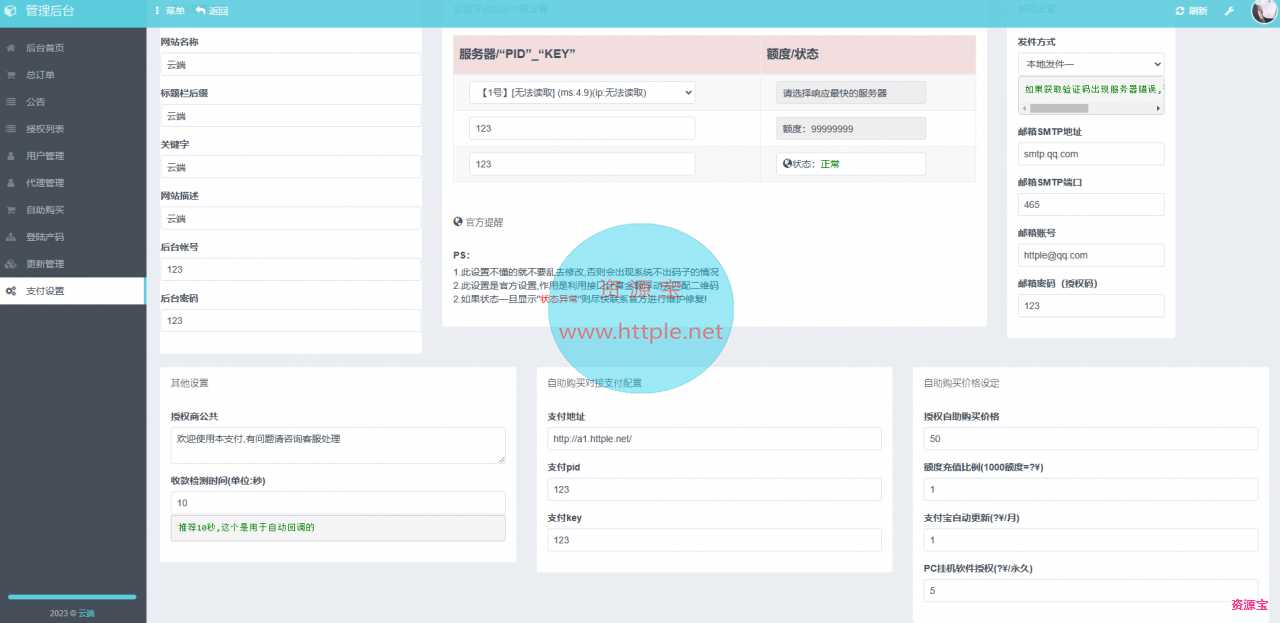Click the 标题栏后缀 input field
Screen dimensions: 1280x623
click(290, 116)
